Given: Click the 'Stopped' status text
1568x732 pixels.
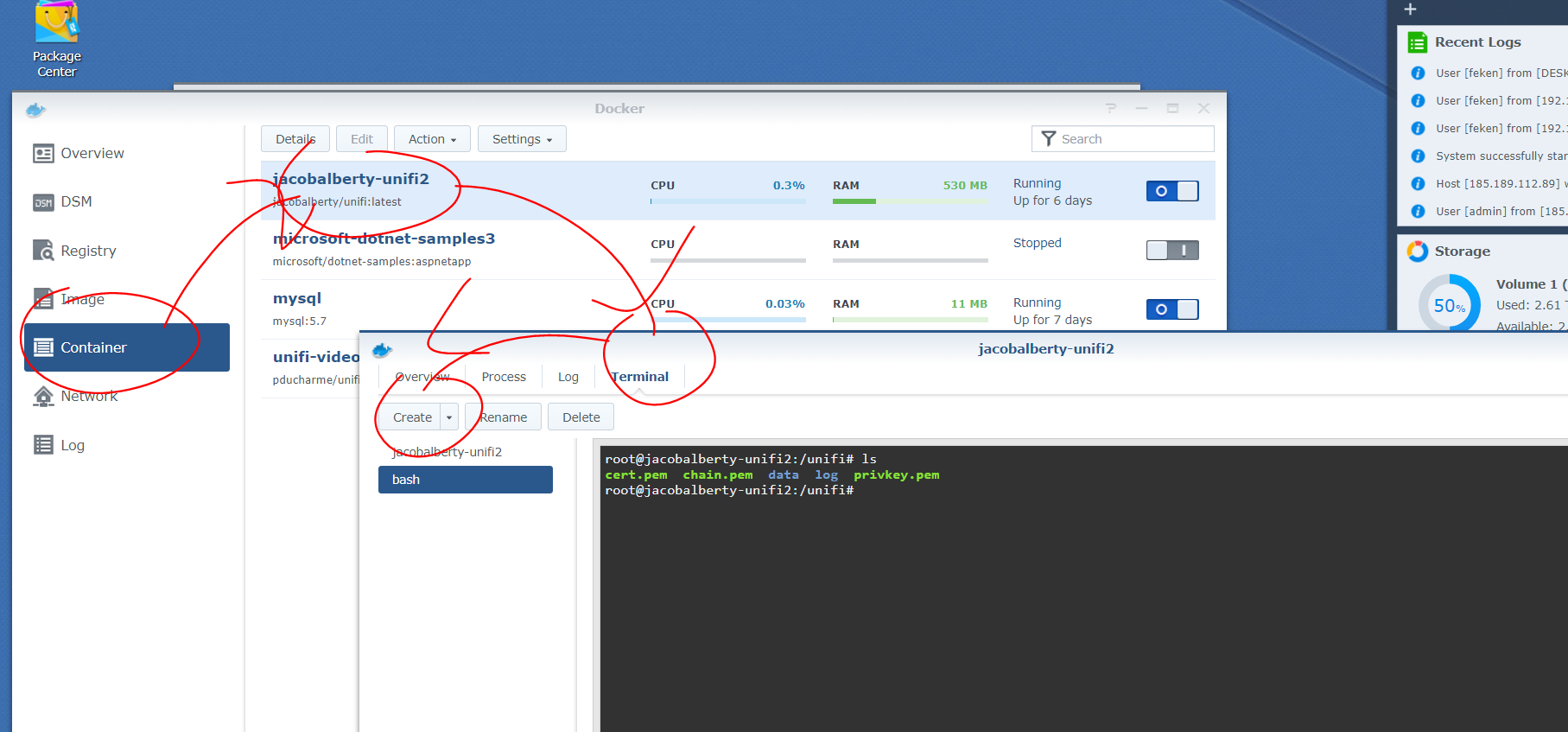Looking at the screenshot, I should [1037, 243].
